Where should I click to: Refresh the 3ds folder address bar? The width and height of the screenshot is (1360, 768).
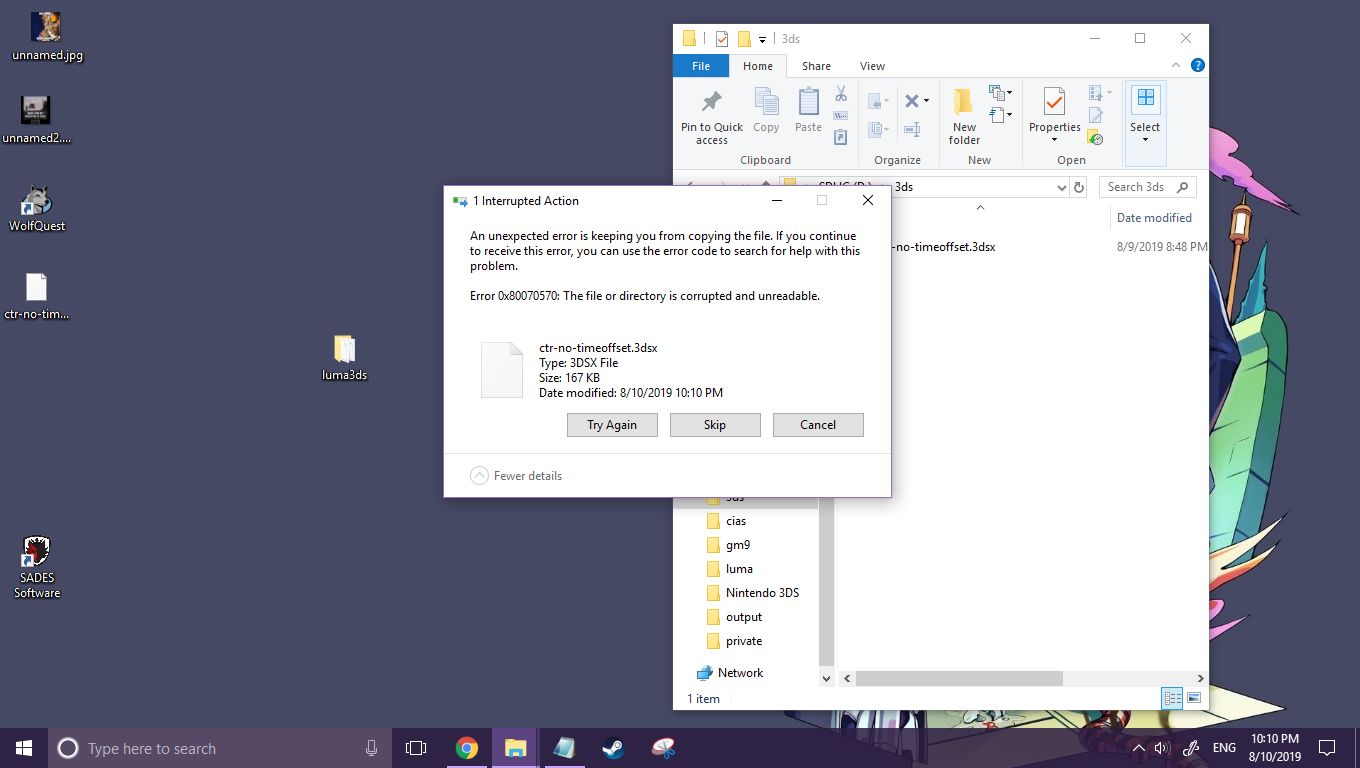click(1078, 187)
